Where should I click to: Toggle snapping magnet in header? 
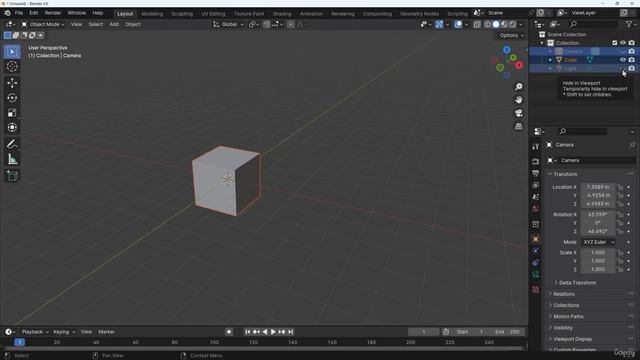[x=267, y=24]
